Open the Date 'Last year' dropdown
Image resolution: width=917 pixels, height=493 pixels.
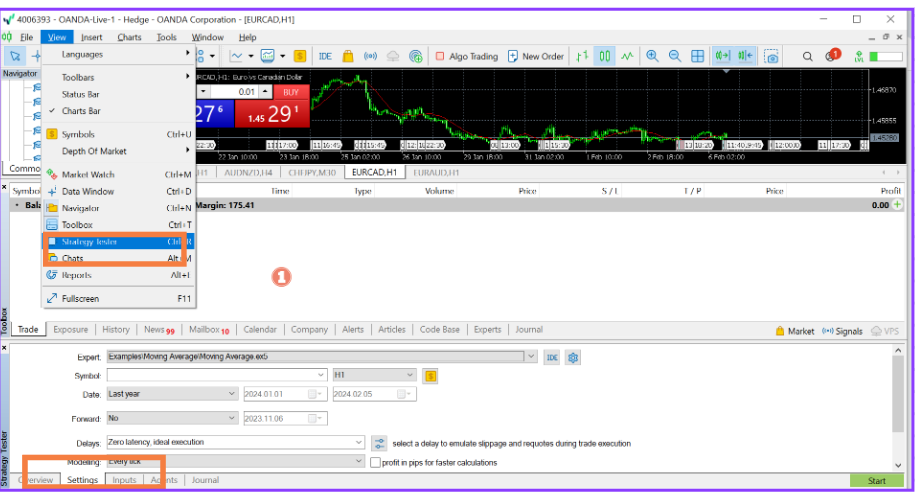pyautogui.click(x=232, y=394)
